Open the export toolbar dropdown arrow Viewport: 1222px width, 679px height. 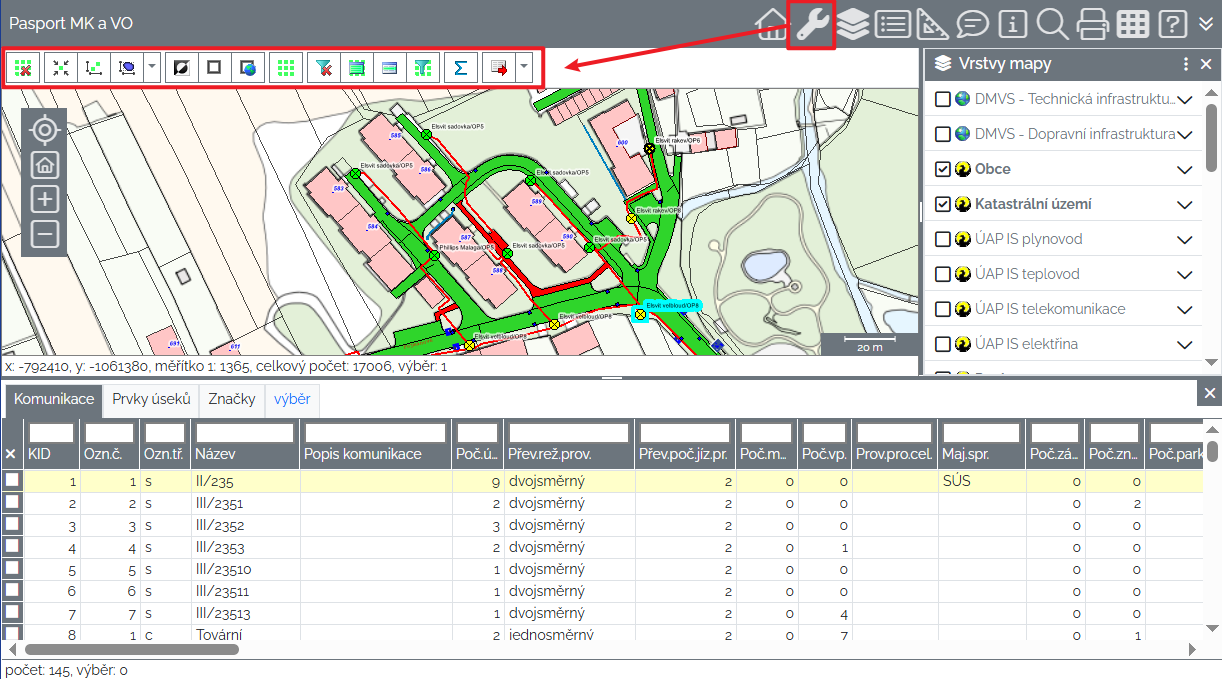[x=523, y=68]
